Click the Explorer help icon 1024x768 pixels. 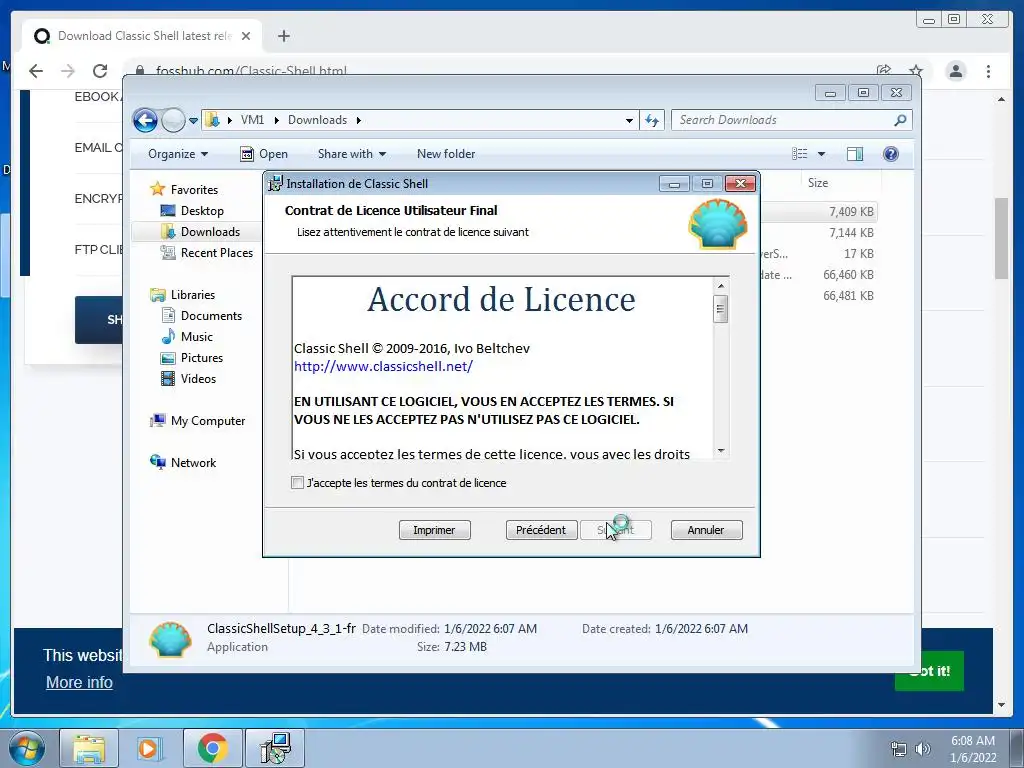(891, 154)
